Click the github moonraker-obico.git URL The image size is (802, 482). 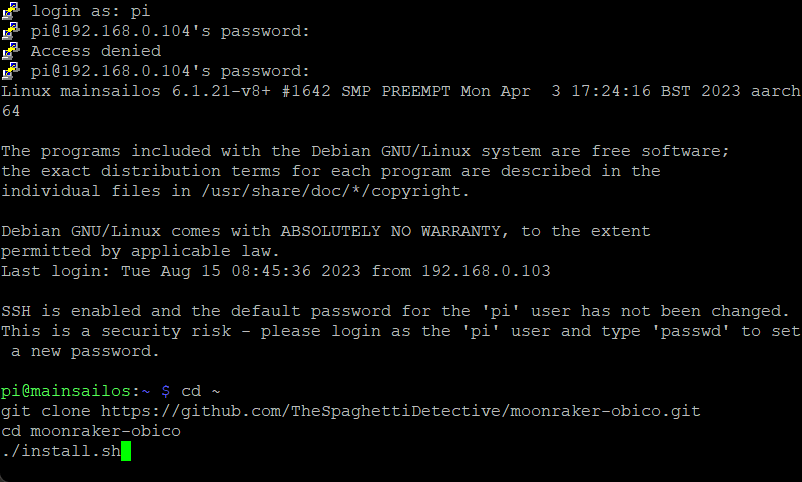400,411
